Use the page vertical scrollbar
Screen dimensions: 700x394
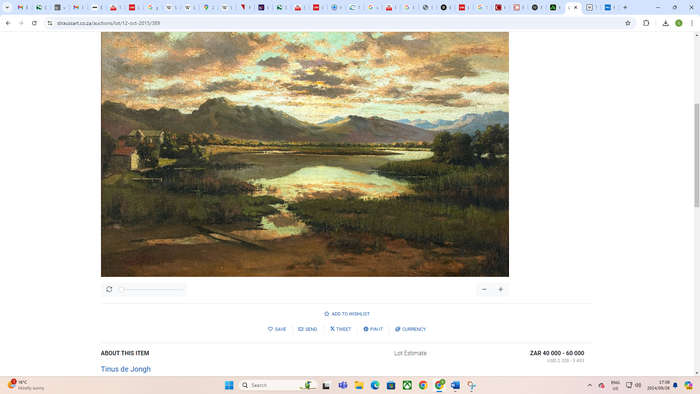[696, 155]
